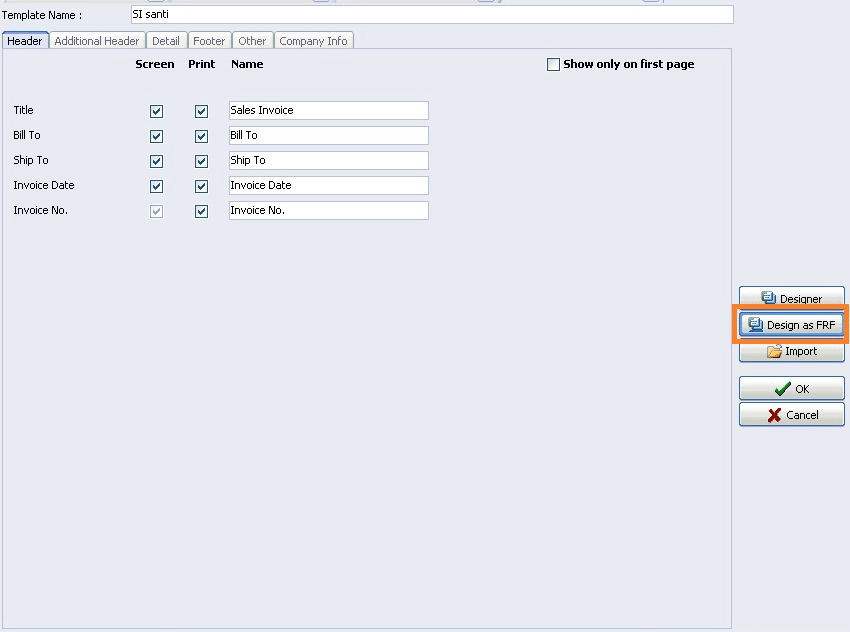Open the Detail tab

(x=166, y=41)
